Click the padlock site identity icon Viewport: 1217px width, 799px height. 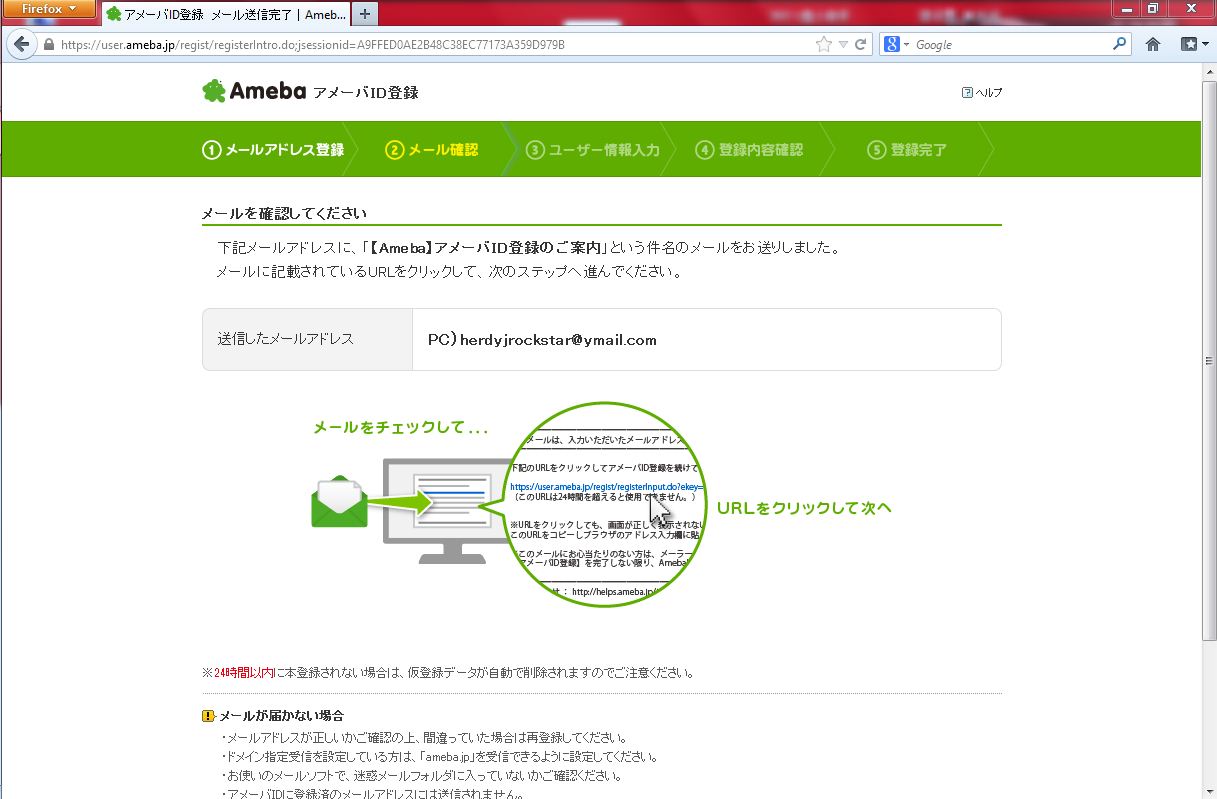tap(47, 45)
